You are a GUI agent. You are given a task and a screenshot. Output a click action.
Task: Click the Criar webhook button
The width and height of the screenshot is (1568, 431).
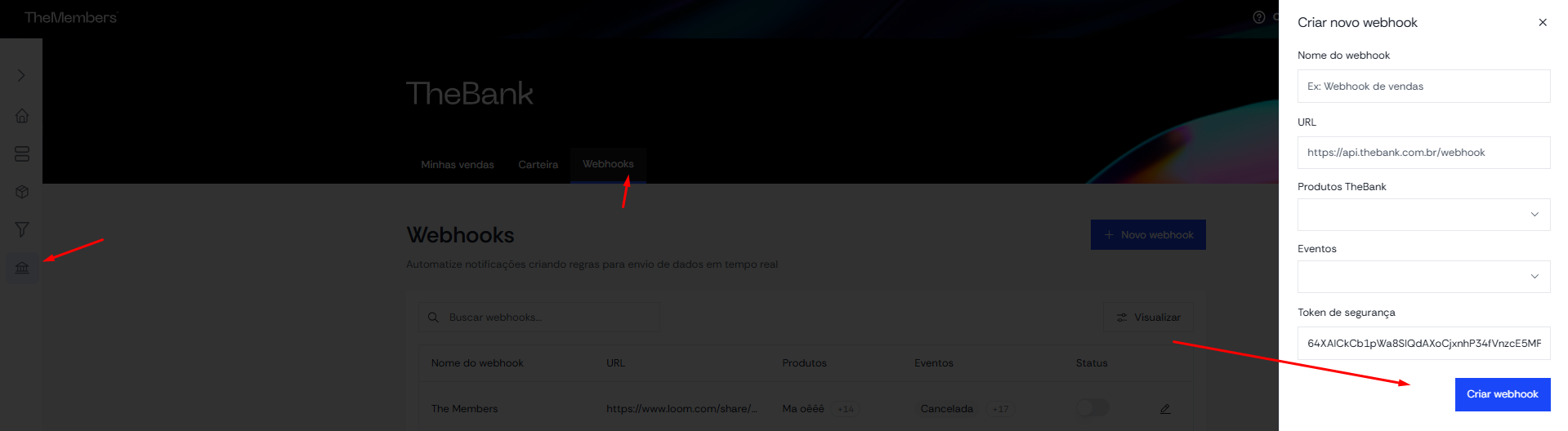pyautogui.click(x=1502, y=394)
